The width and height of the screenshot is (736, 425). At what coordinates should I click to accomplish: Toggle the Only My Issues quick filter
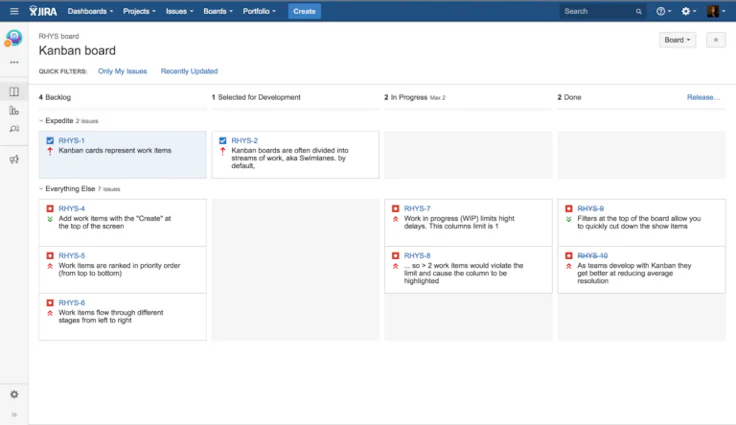point(122,72)
